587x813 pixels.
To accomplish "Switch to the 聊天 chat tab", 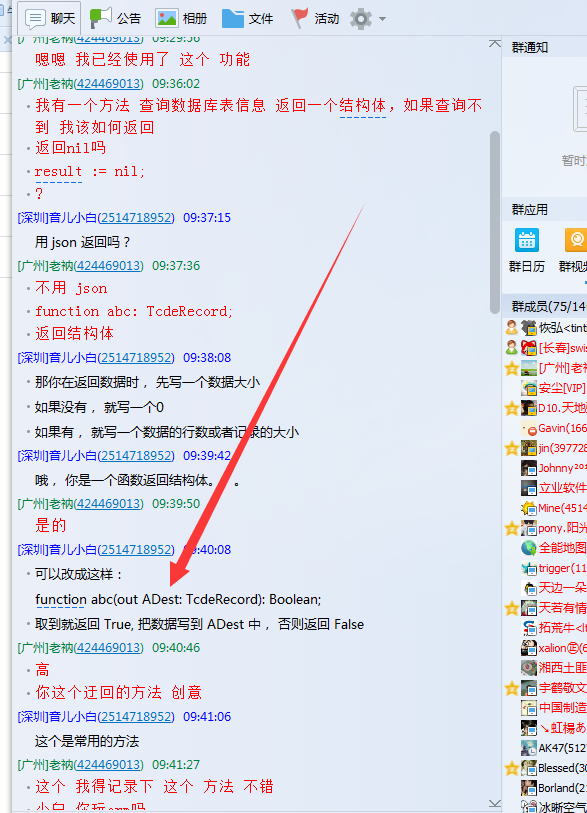I will click(51, 19).
